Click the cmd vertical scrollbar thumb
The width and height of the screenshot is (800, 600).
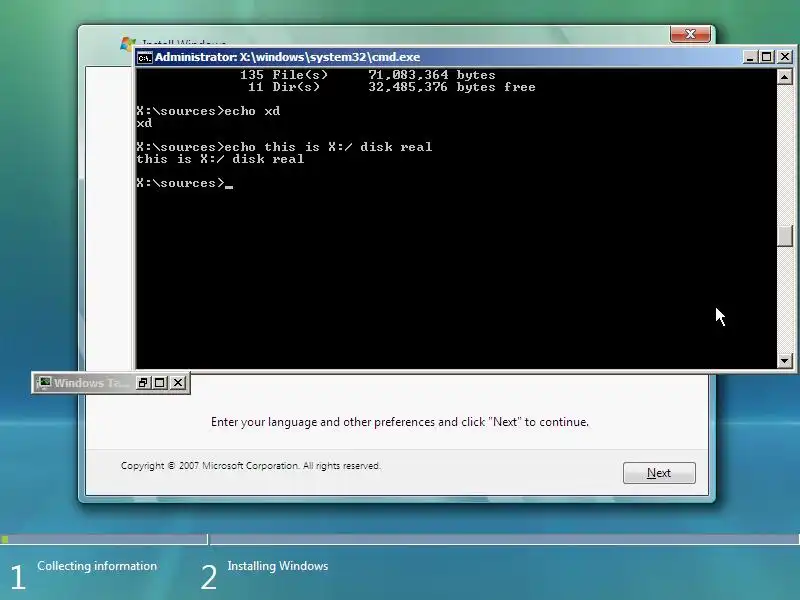[784, 236]
